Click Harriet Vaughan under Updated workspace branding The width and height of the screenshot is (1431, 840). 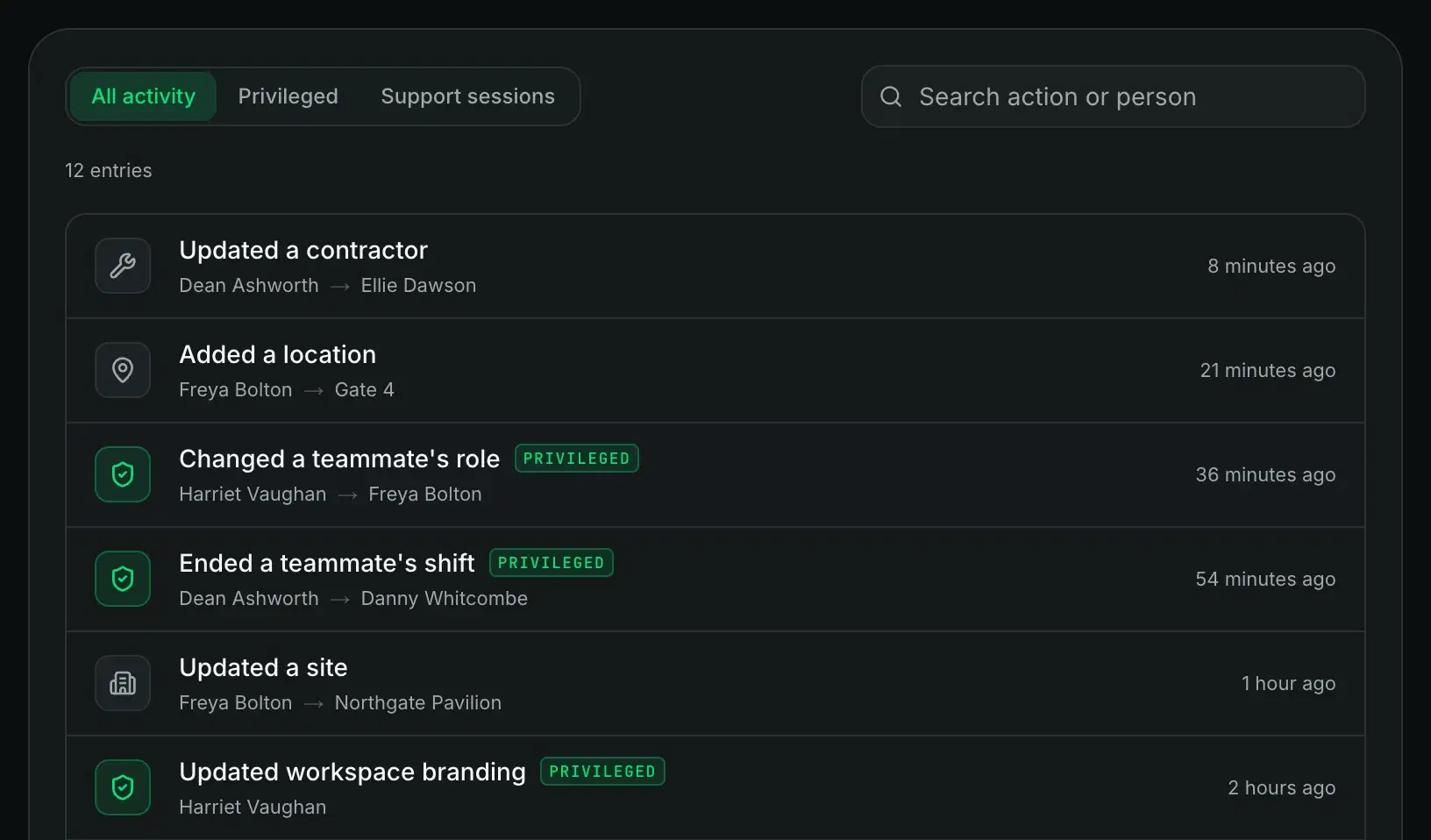253,808
